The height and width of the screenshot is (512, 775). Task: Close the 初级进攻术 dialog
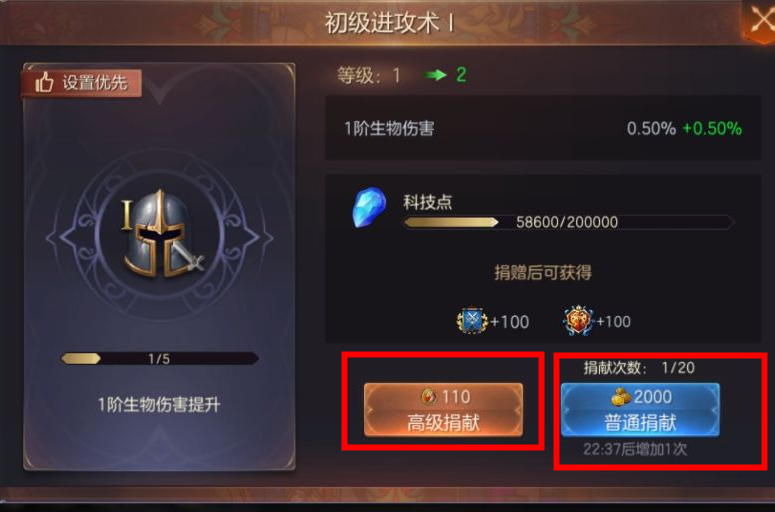[x=759, y=21]
